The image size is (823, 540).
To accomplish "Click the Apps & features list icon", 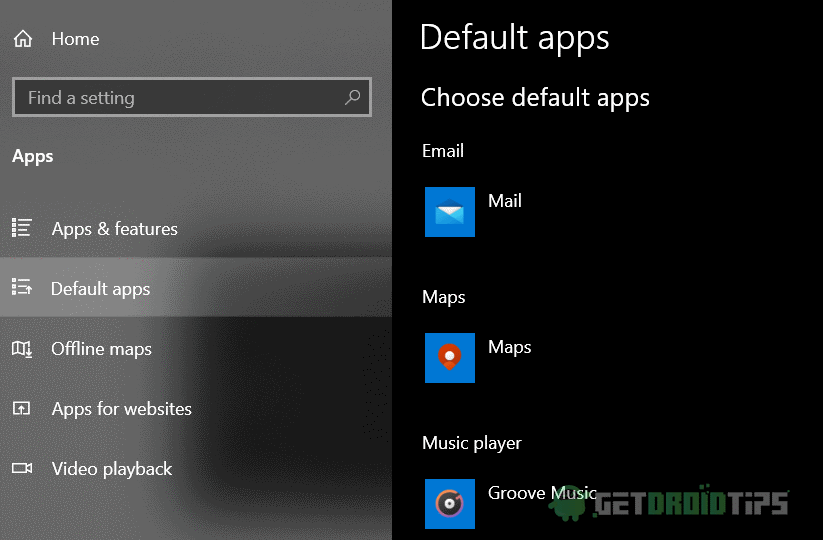I will pyautogui.click(x=22, y=228).
